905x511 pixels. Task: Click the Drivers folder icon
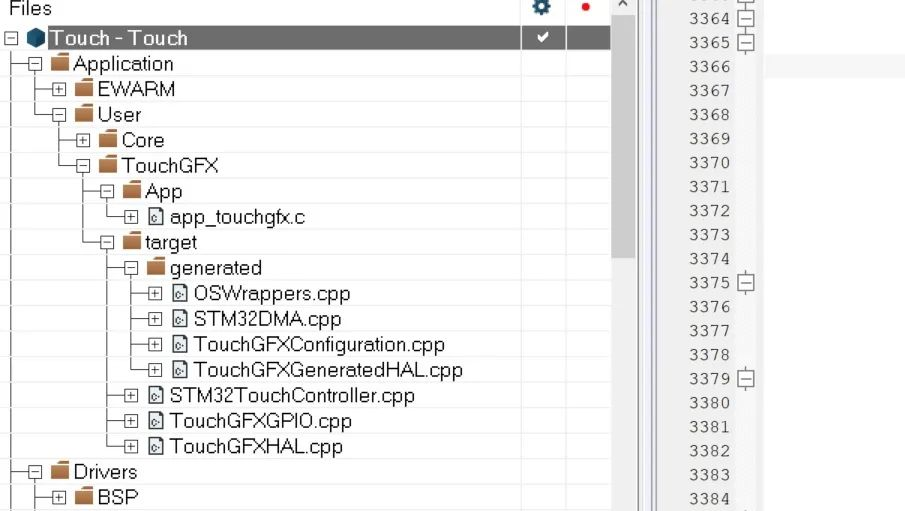60,471
